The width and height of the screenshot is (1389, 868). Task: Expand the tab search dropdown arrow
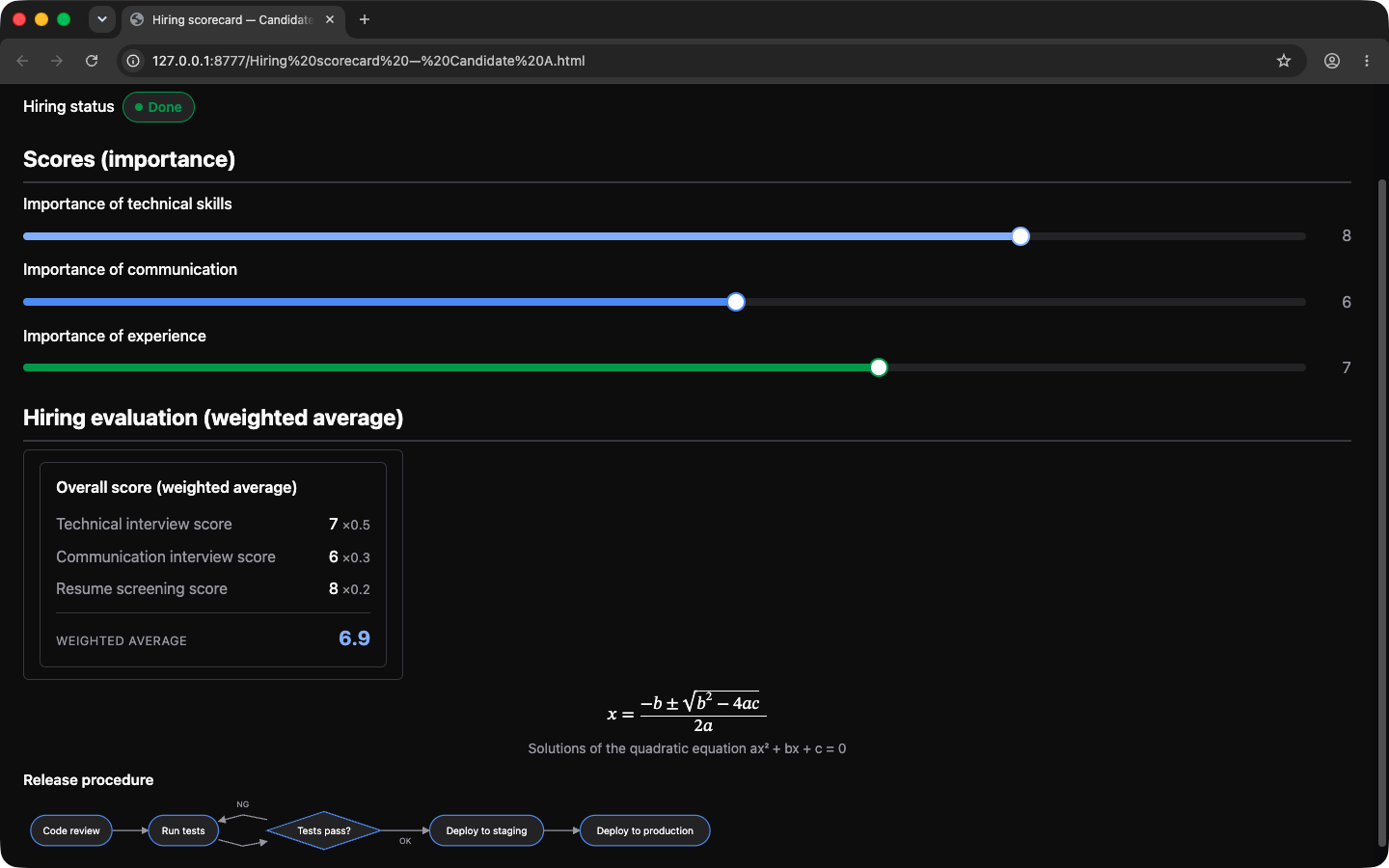click(x=102, y=19)
